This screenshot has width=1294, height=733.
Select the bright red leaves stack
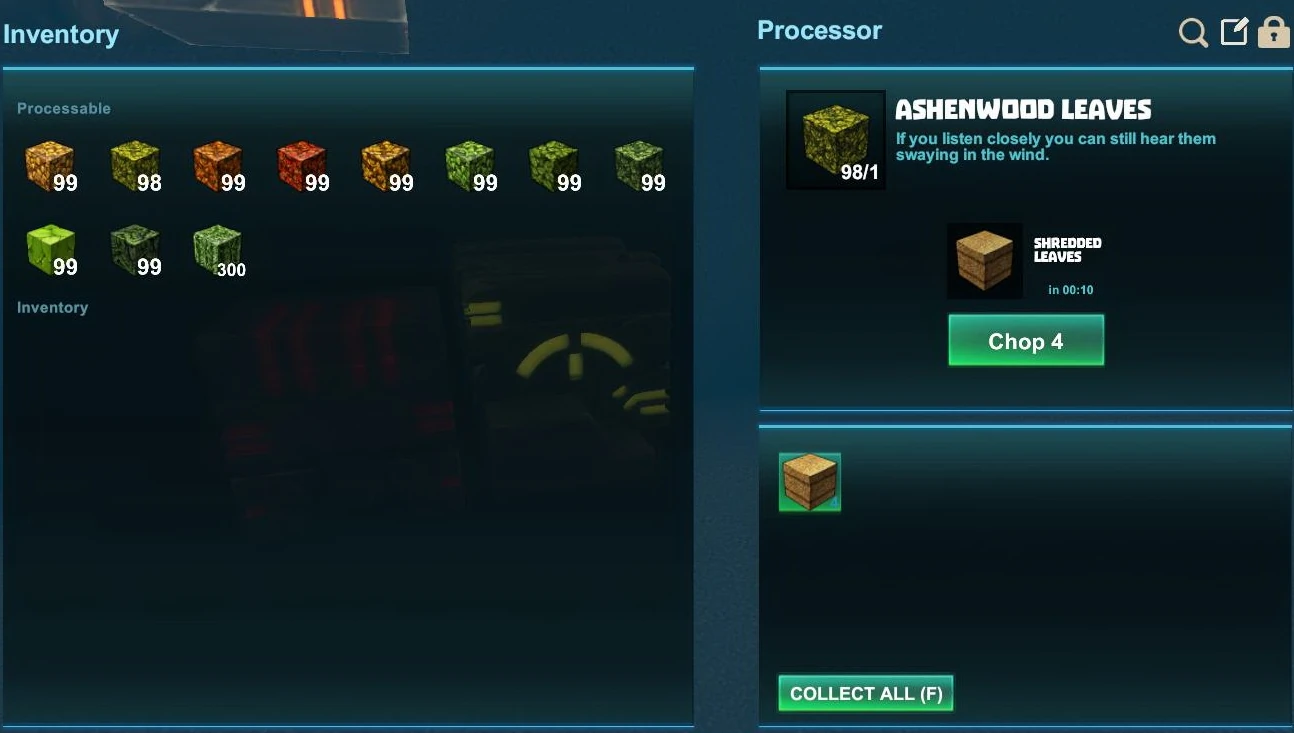click(x=303, y=166)
